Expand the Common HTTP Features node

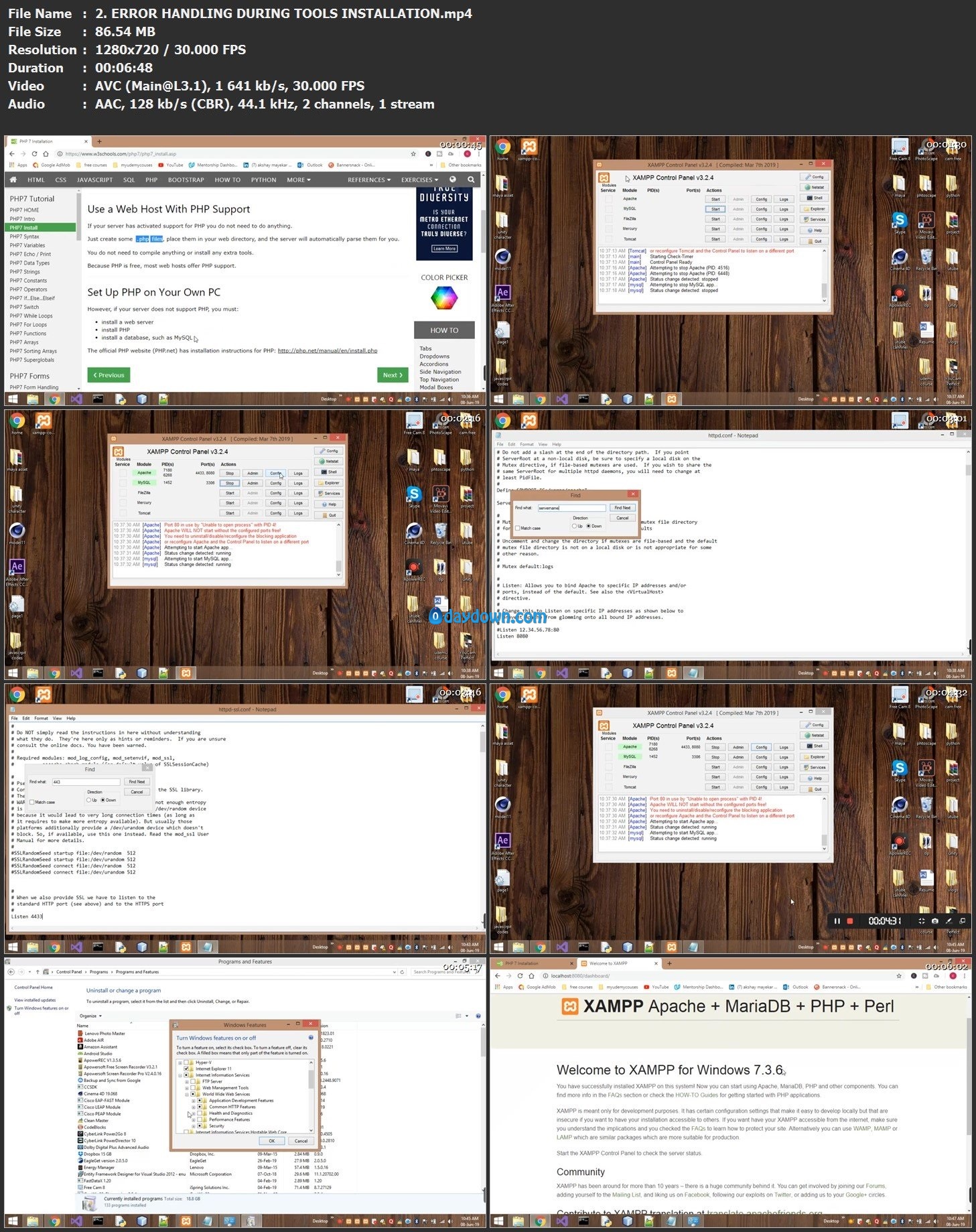tap(194, 1107)
